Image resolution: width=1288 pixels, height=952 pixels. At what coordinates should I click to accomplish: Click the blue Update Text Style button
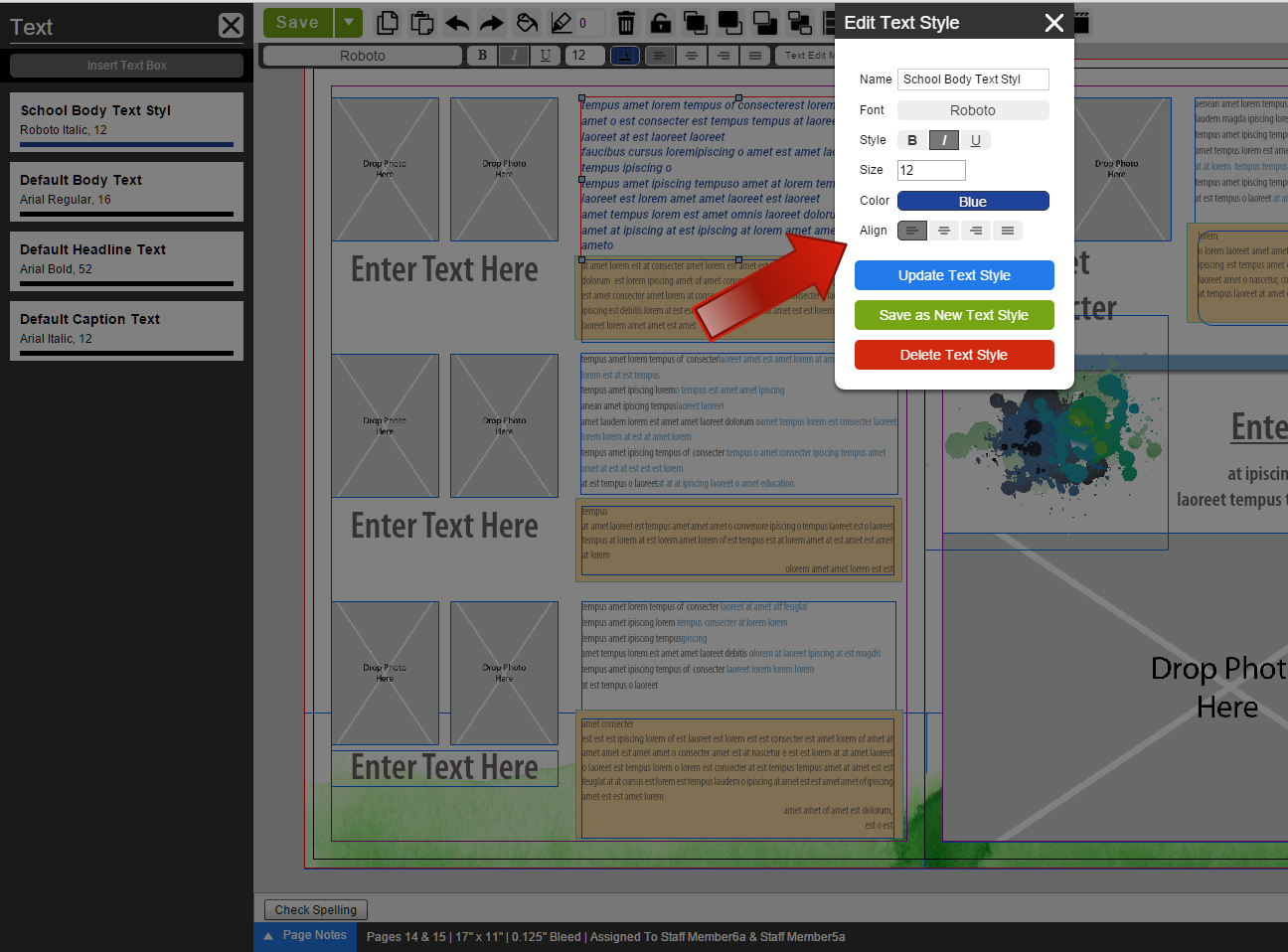[954, 275]
